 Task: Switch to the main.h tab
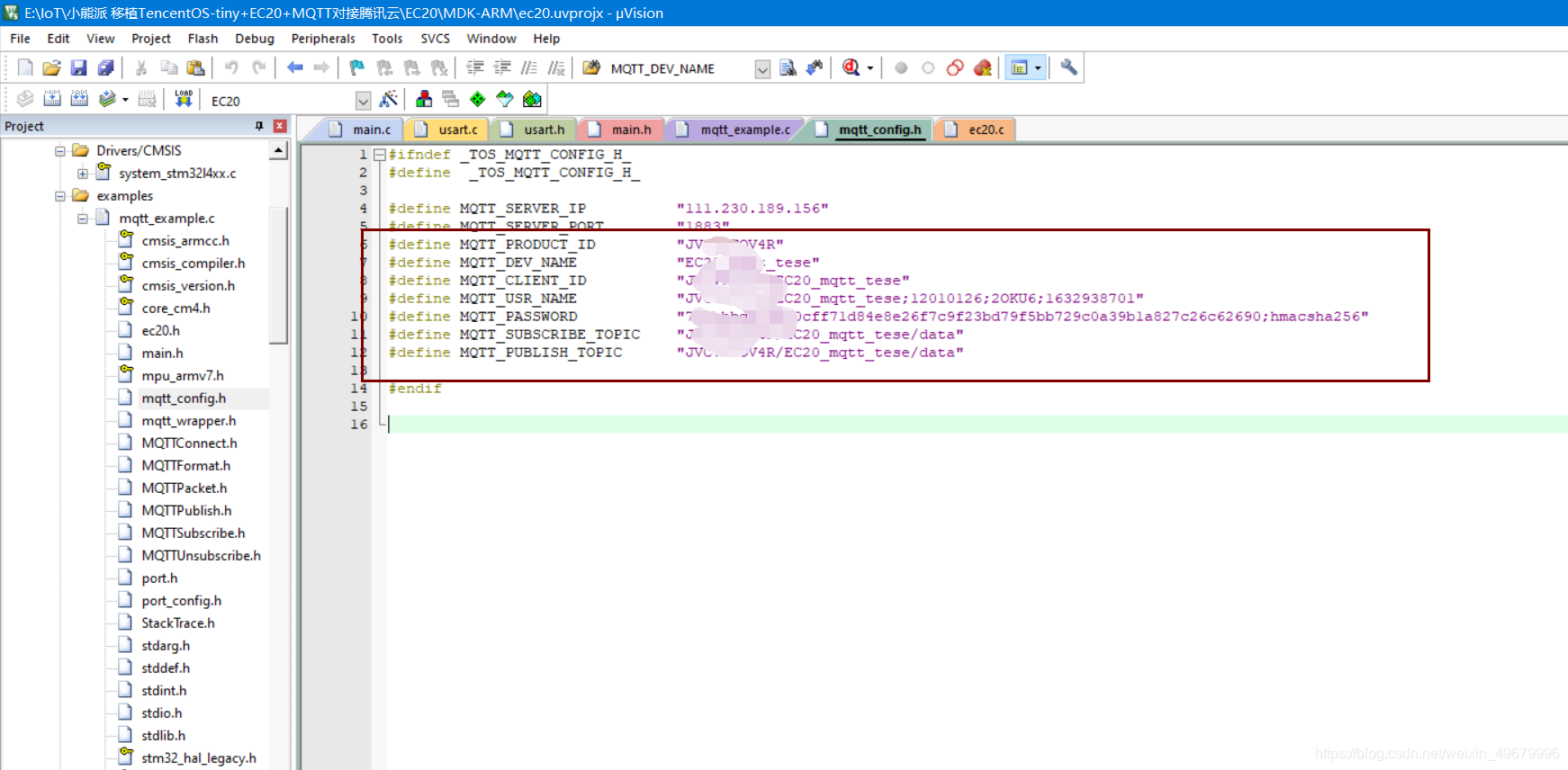(621, 130)
